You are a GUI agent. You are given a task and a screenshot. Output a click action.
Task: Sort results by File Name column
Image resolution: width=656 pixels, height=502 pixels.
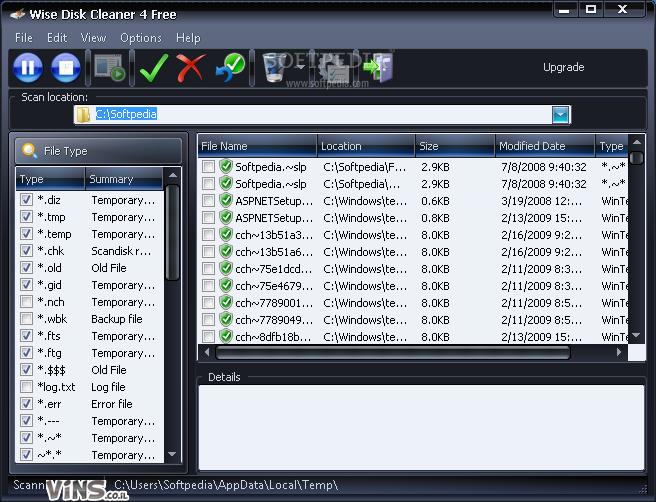257,146
